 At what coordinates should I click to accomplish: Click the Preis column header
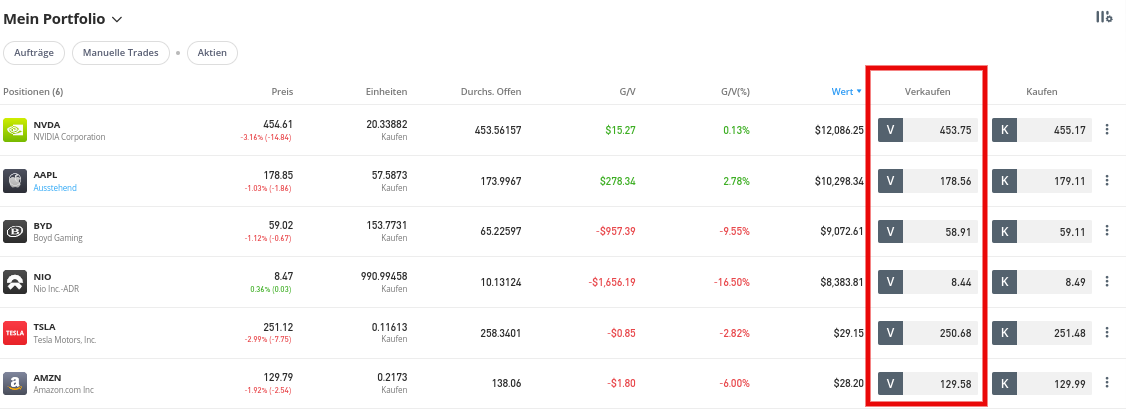(282, 92)
